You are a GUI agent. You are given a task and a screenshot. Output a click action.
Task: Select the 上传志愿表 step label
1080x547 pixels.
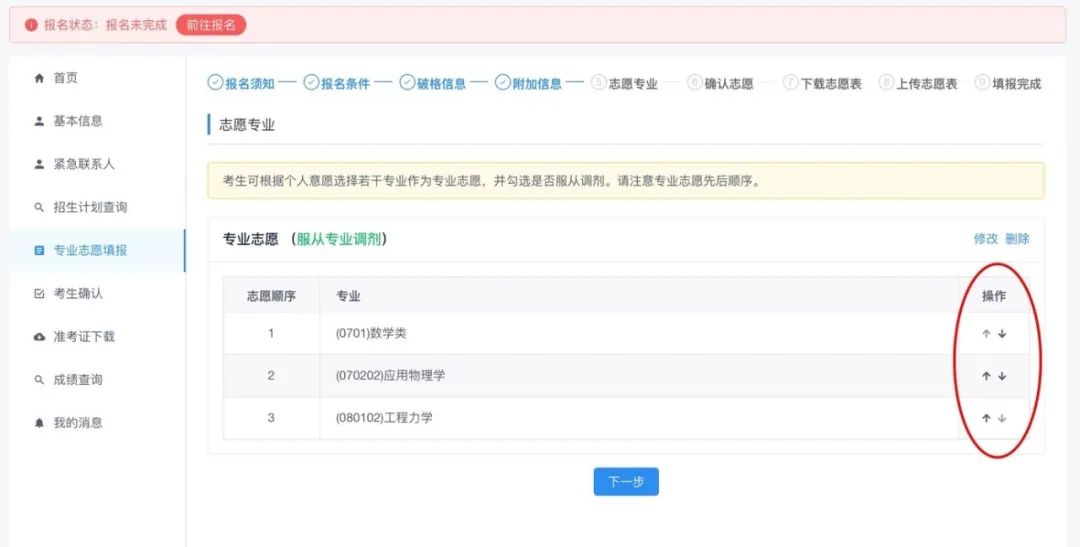click(926, 83)
